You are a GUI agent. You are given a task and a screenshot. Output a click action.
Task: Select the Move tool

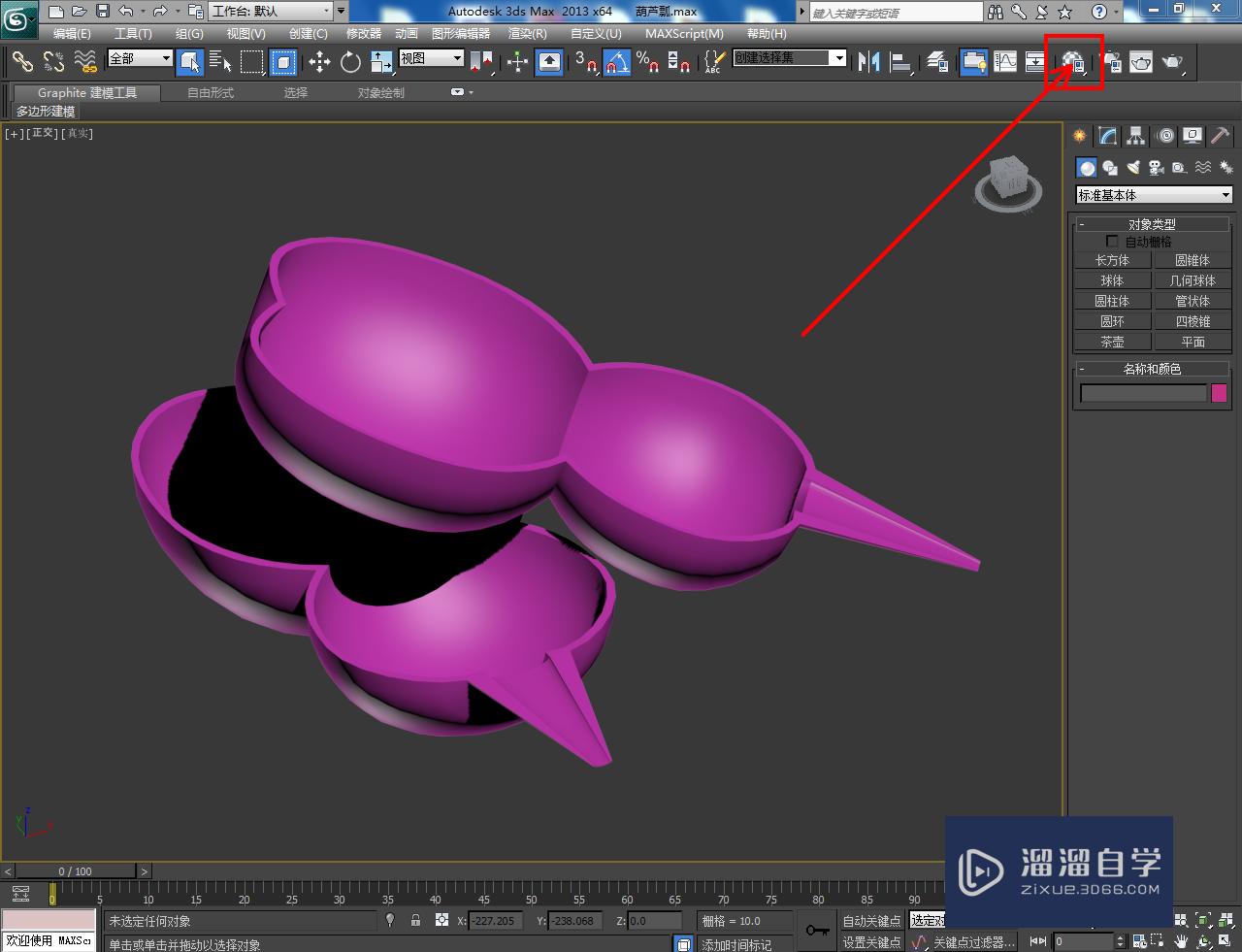pyautogui.click(x=319, y=62)
